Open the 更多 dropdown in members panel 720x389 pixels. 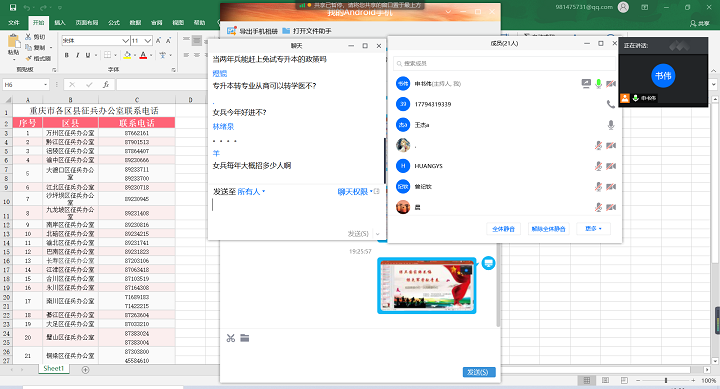(x=593, y=228)
